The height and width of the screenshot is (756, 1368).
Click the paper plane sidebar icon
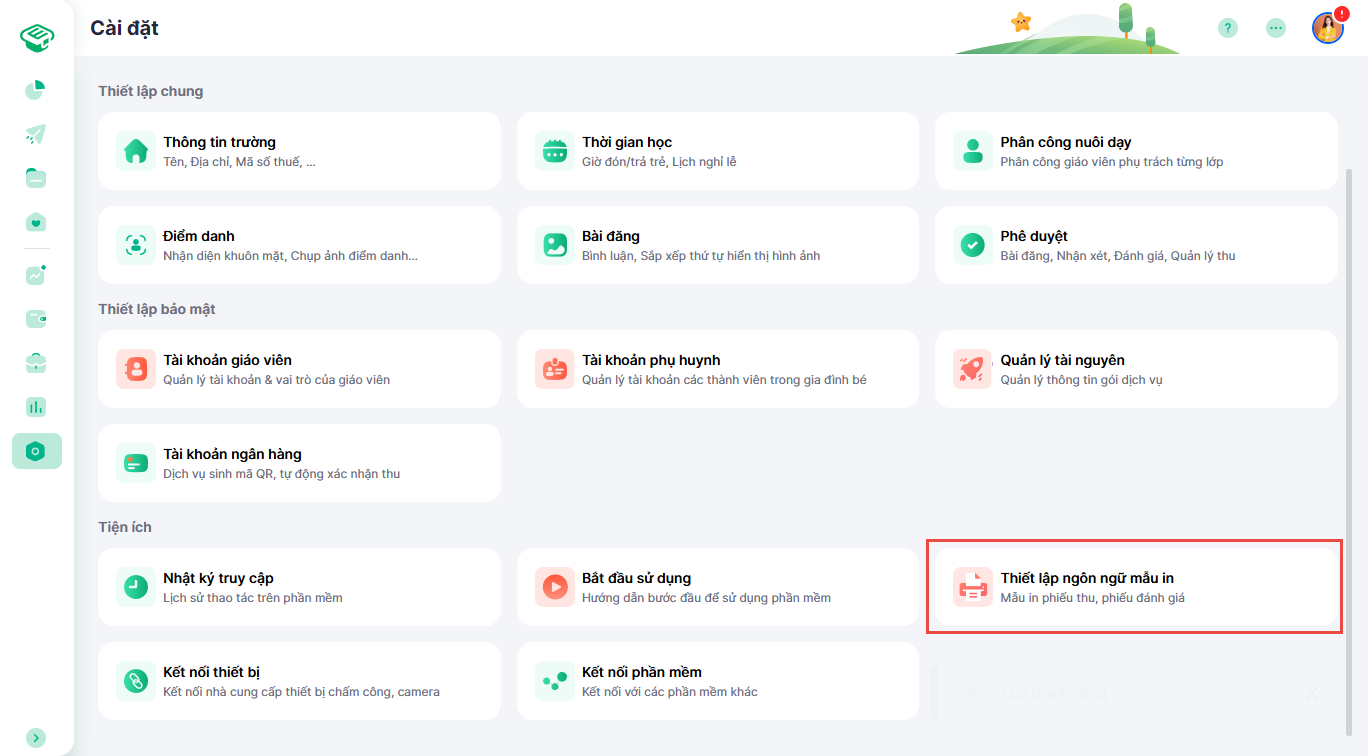pos(36,134)
